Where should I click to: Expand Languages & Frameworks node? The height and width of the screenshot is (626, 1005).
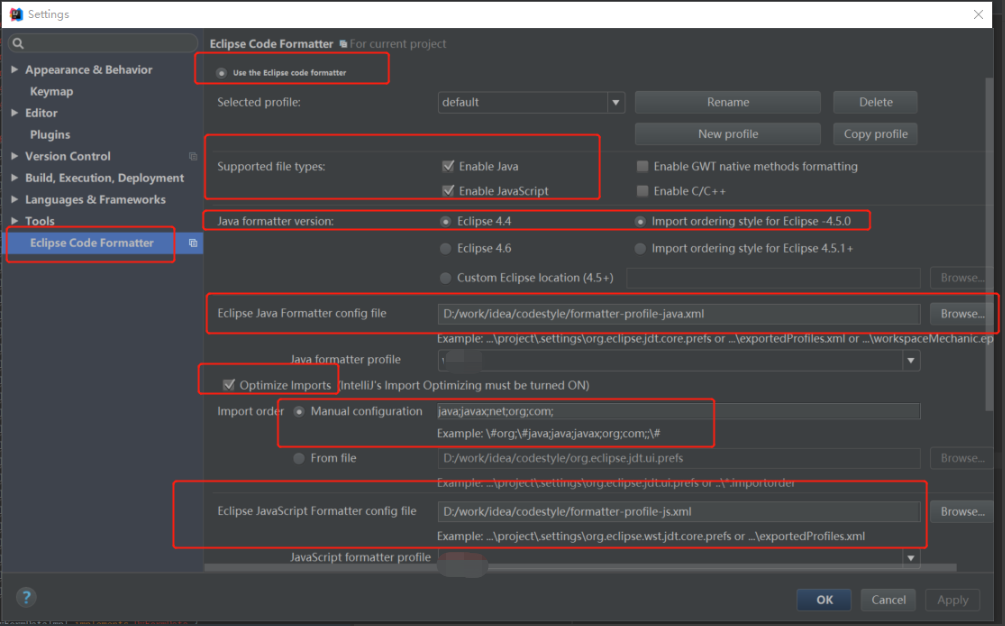(x=14, y=199)
